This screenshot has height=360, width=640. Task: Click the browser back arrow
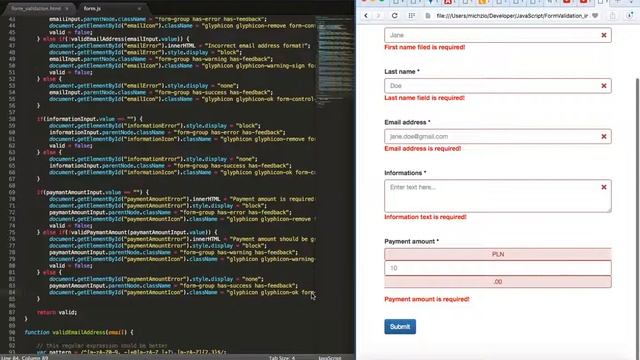tap(366, 16)
